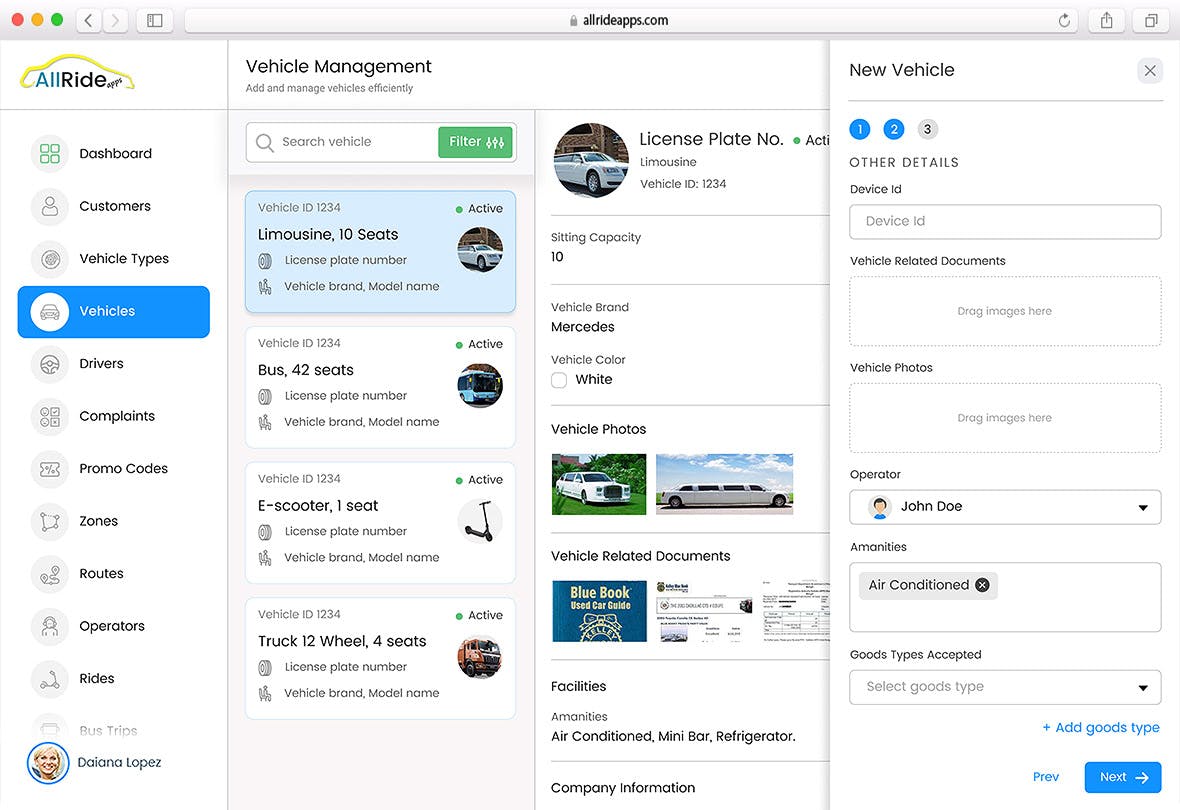Remove the Air Conditioned amenity tag
This screenshot has width=1180, height=810.
coord(982,585)
